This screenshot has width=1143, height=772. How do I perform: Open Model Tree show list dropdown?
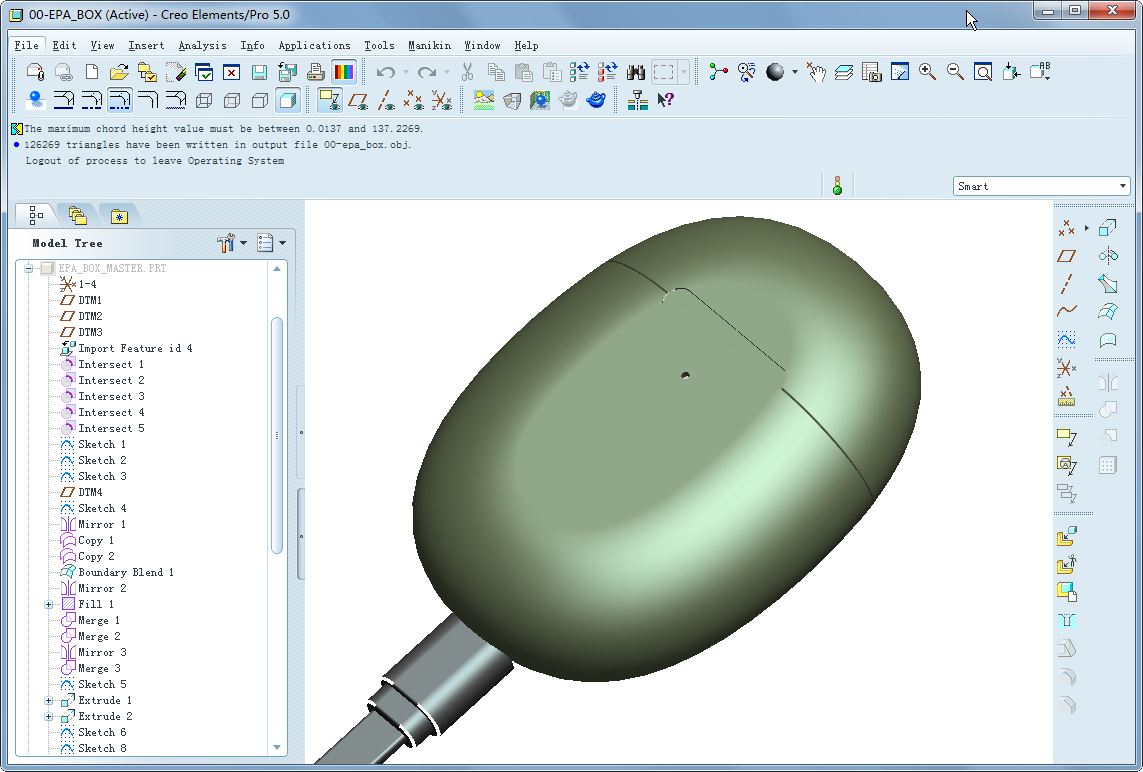pos(271,243)
